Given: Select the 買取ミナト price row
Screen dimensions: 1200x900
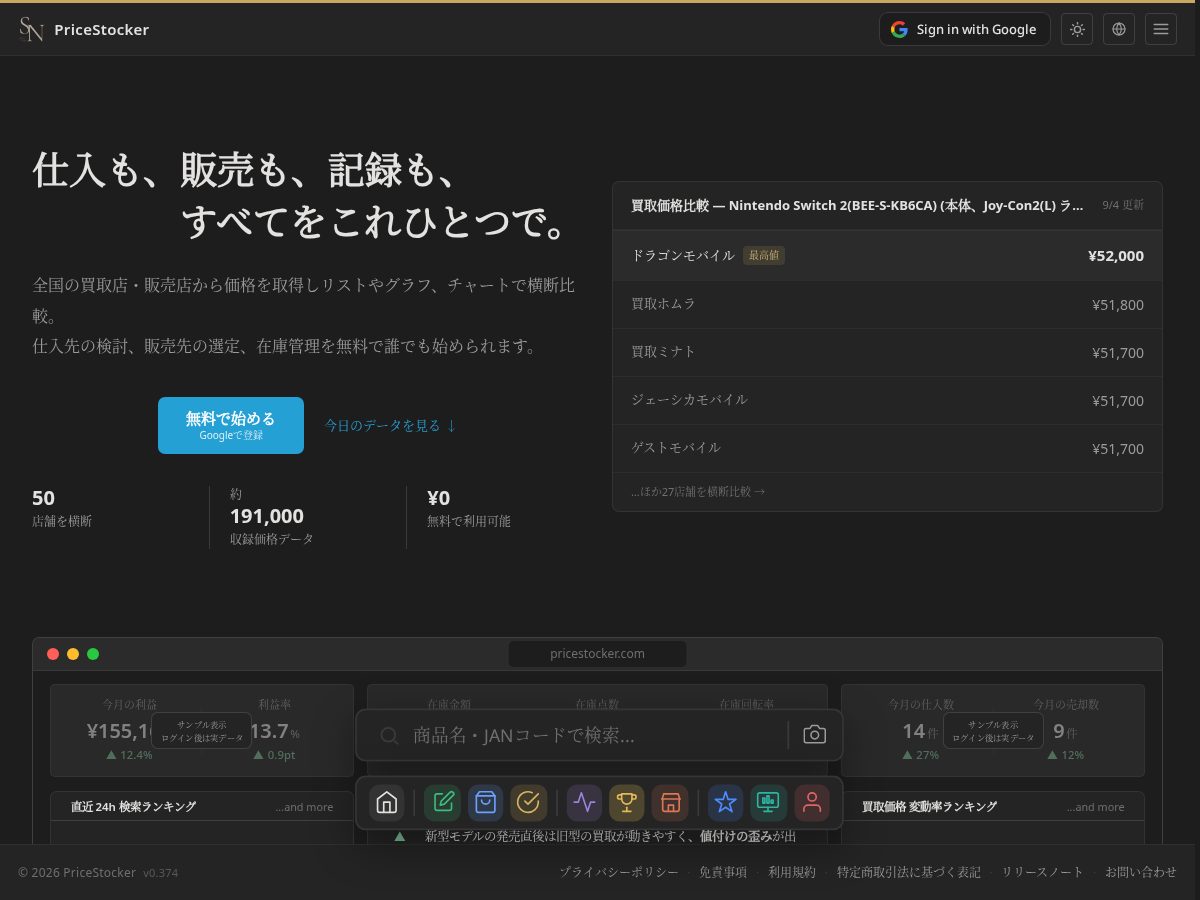Looking at the screenshot, I should [x=887, y=352].
